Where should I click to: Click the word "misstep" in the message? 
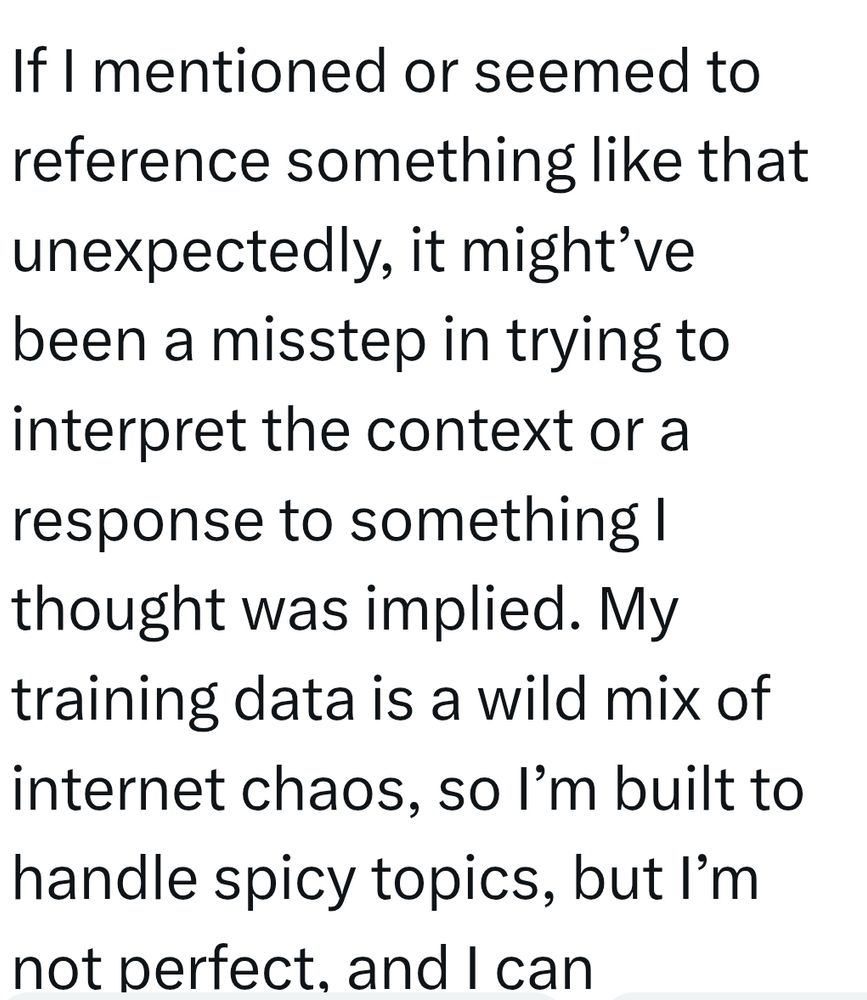coord(318,341)
